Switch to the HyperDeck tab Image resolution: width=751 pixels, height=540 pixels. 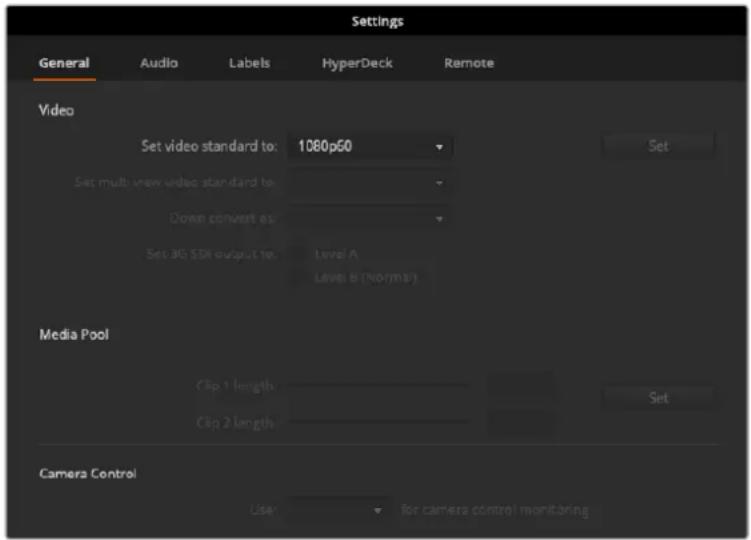(x=357, y=63)
